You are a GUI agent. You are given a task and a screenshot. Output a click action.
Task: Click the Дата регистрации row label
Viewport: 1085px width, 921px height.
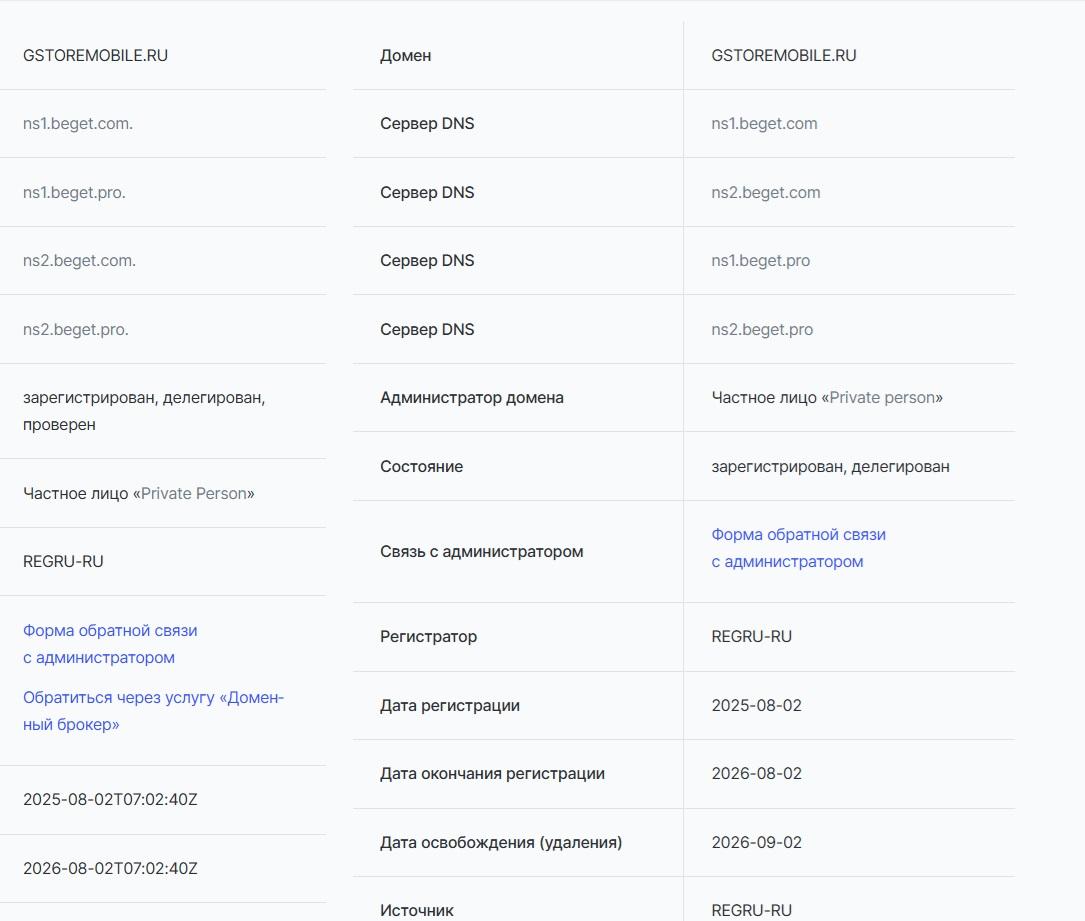(450, 706)
